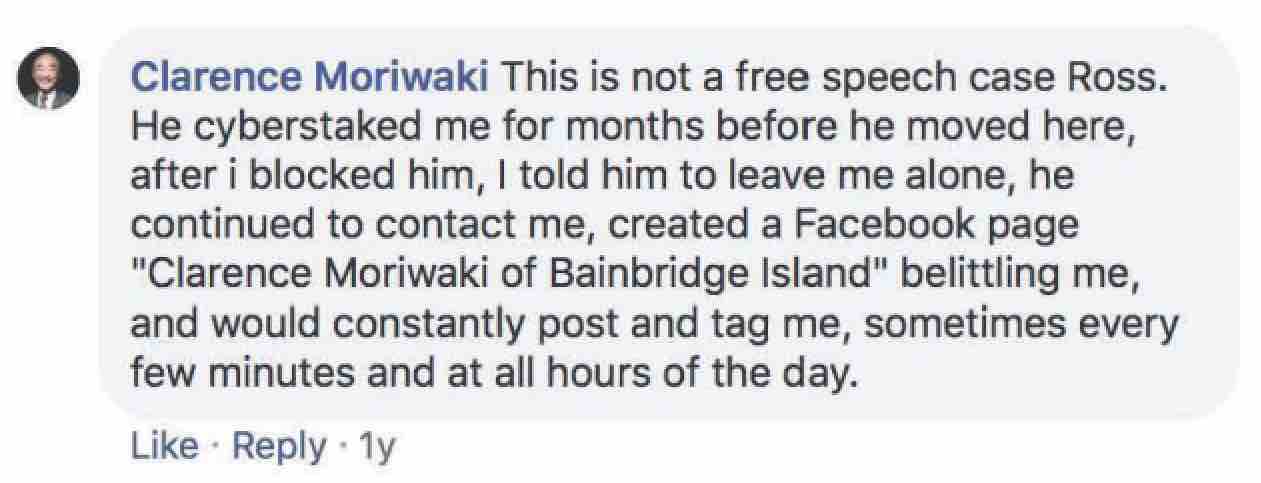Image resolution: width=1261 pixels, height=483 pixels.
Task: Like Clarence Moriwaki's comment
Action: 164,447
